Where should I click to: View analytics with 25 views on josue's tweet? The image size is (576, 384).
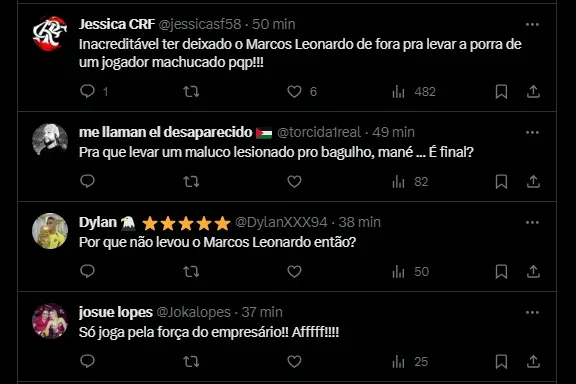coord(410,362)
